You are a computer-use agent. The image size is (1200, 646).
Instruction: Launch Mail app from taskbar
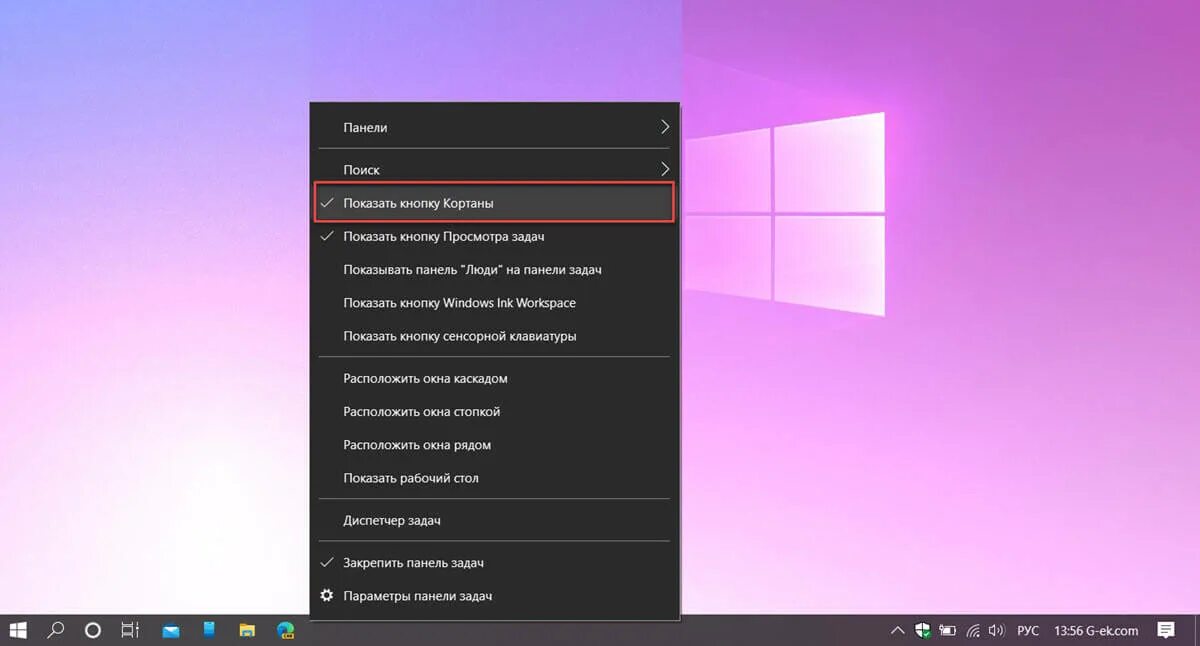(171, 630)
